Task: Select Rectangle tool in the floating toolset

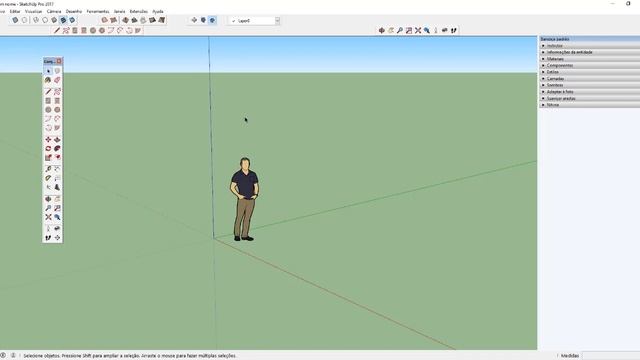Action: coord(48,100)
